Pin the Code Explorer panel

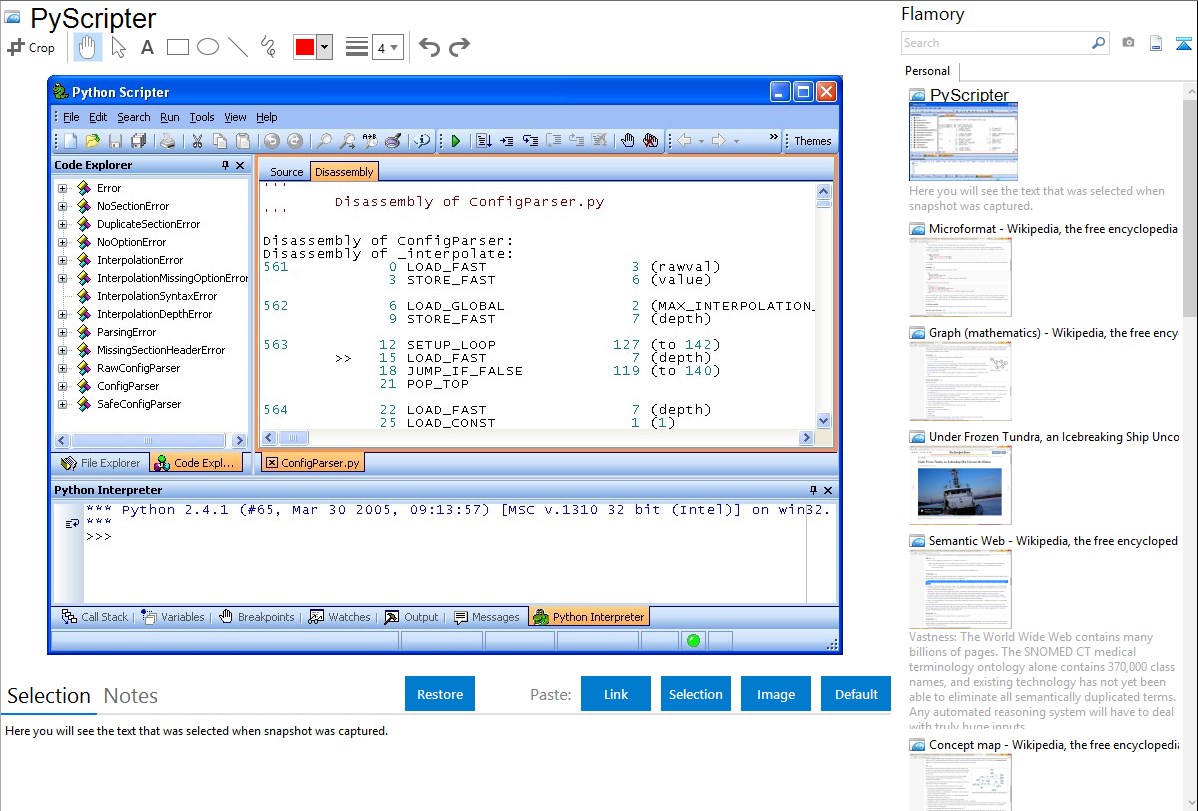pyautogui.click(x=225, y=165)
